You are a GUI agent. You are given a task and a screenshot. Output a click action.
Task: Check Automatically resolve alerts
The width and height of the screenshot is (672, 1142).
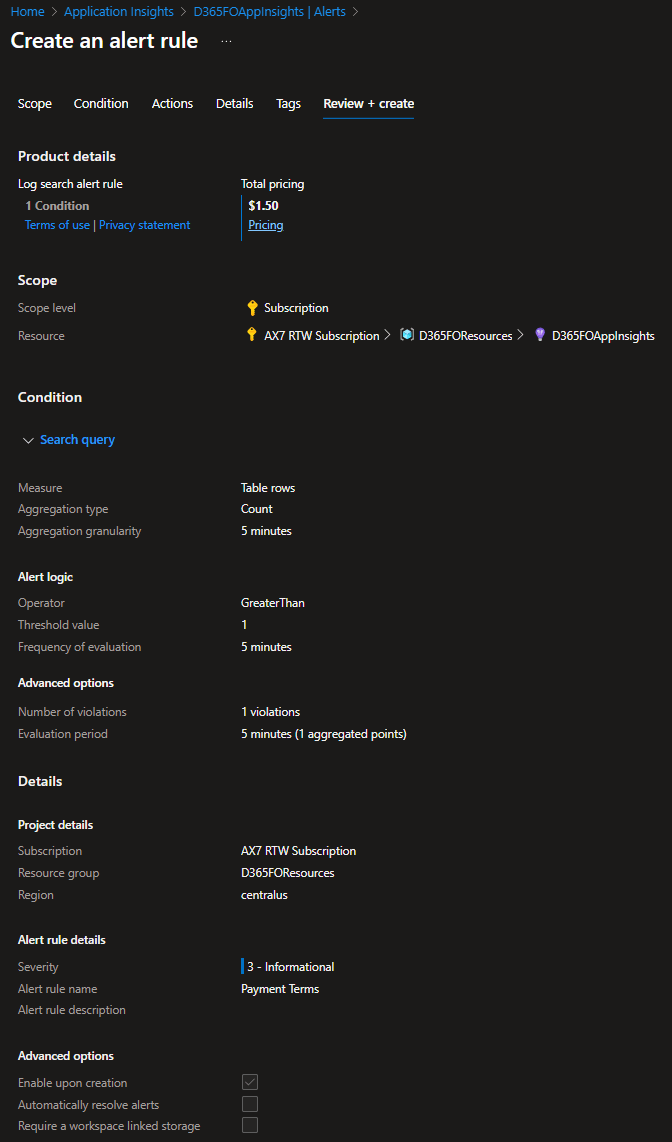tap(250, 1105)
